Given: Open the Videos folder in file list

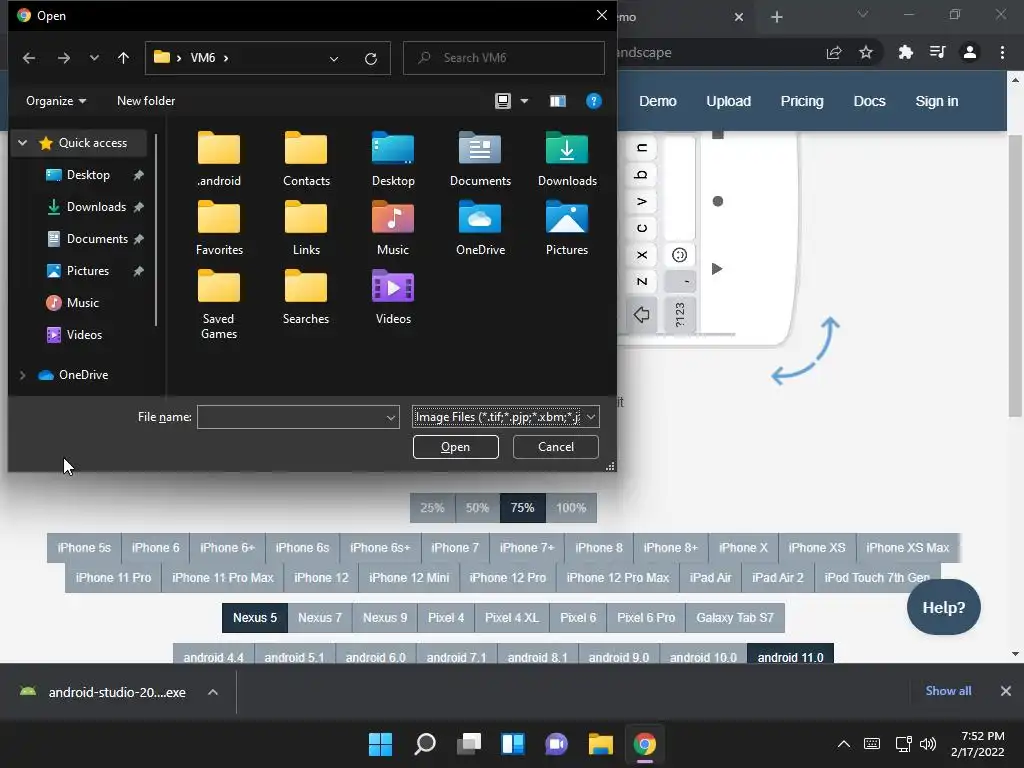Looking at the screenshot, I should [x=392, y=298].
